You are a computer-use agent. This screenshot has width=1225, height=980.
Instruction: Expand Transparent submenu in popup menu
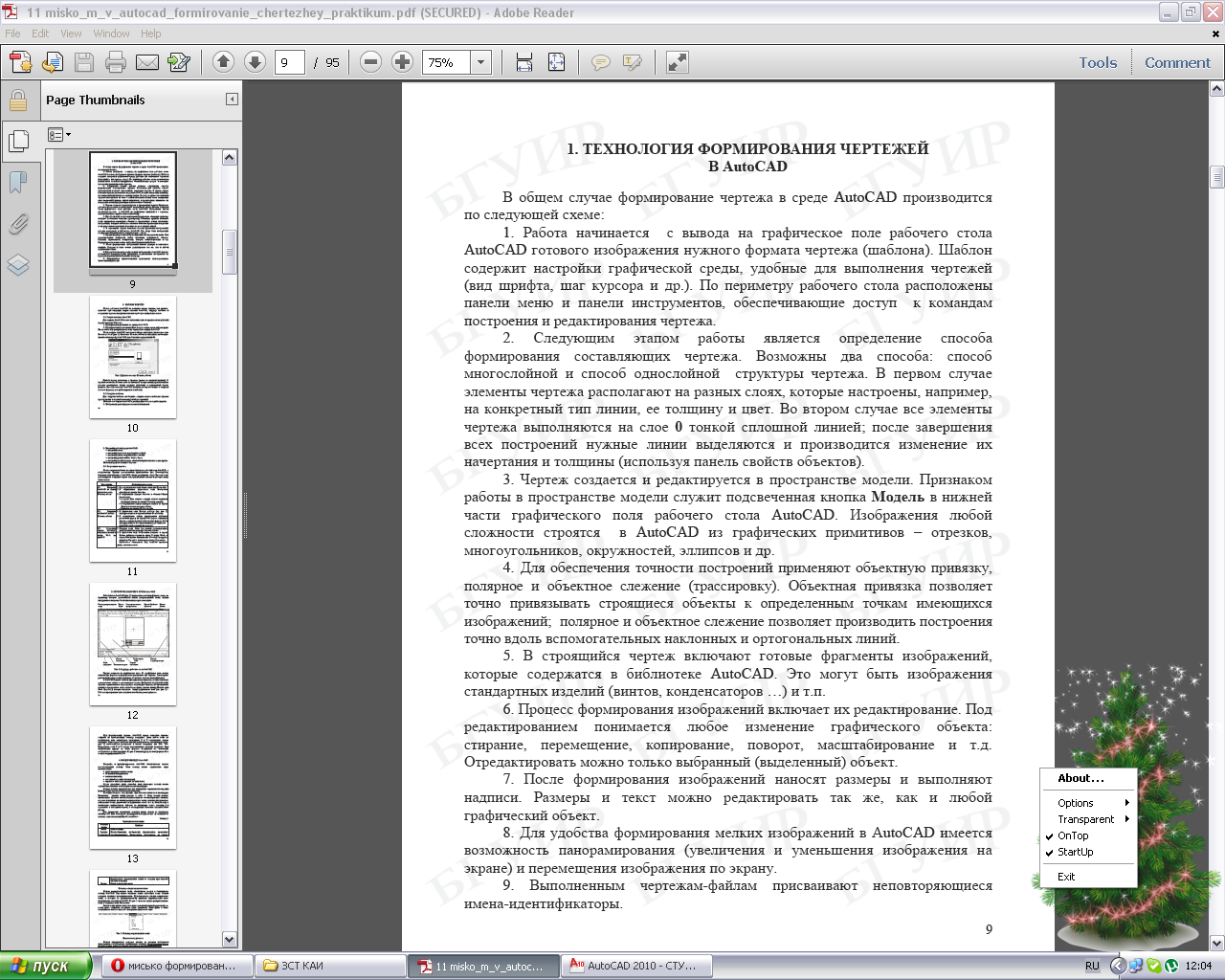tap(1089, 819)
